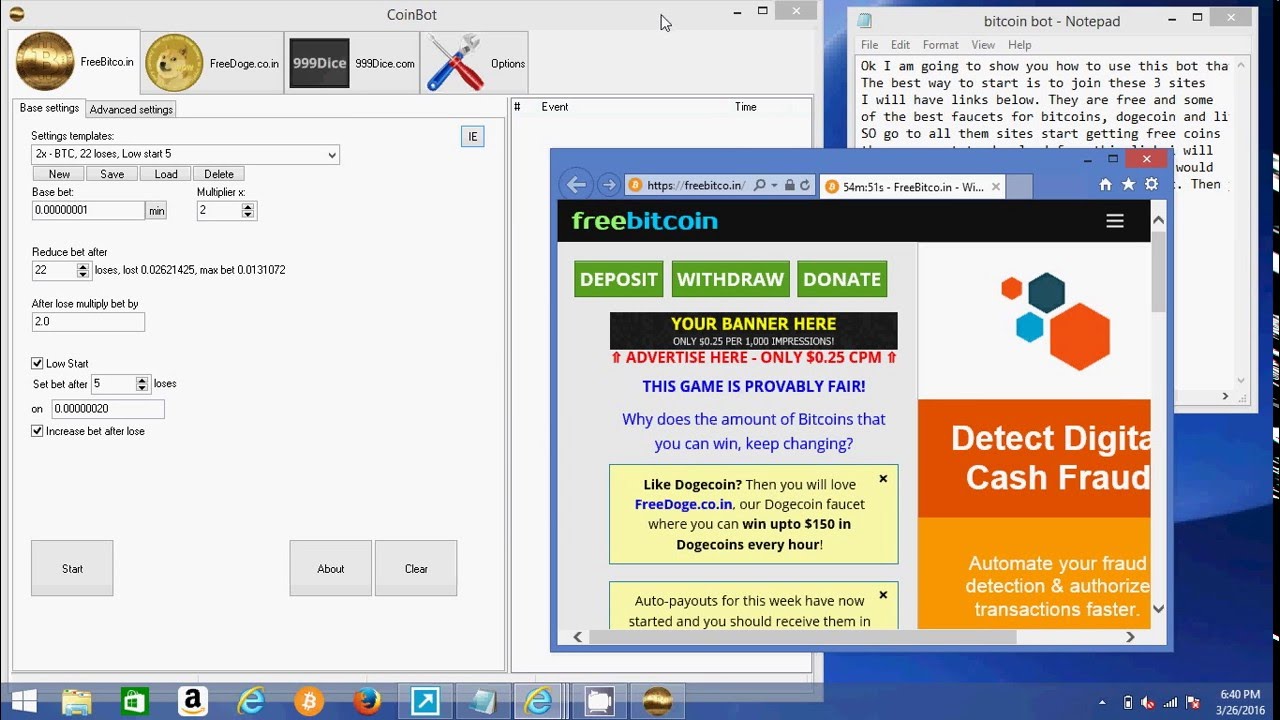
Task: Open the Bitcoin taskbar icon
Action: [x=309, y=701]
